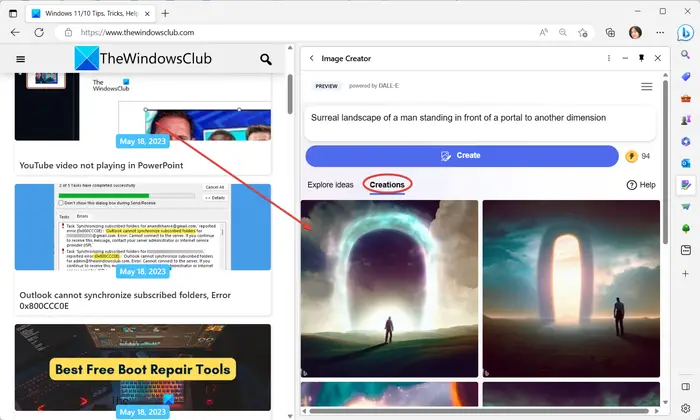Open Image Creator more options menu
Screen dimensions: 700x420
coord(608,58)
